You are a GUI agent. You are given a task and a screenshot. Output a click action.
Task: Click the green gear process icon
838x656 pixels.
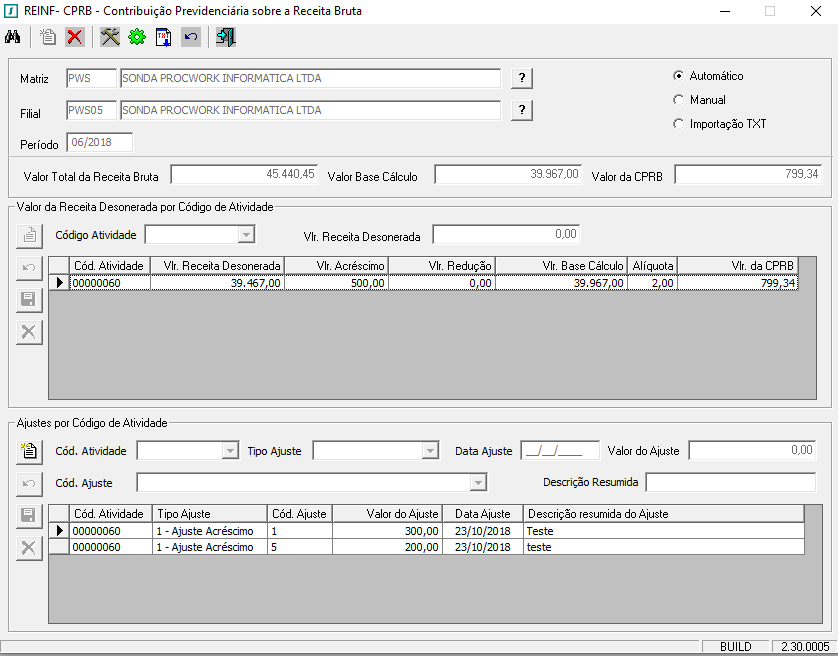[x=137, y=38]
